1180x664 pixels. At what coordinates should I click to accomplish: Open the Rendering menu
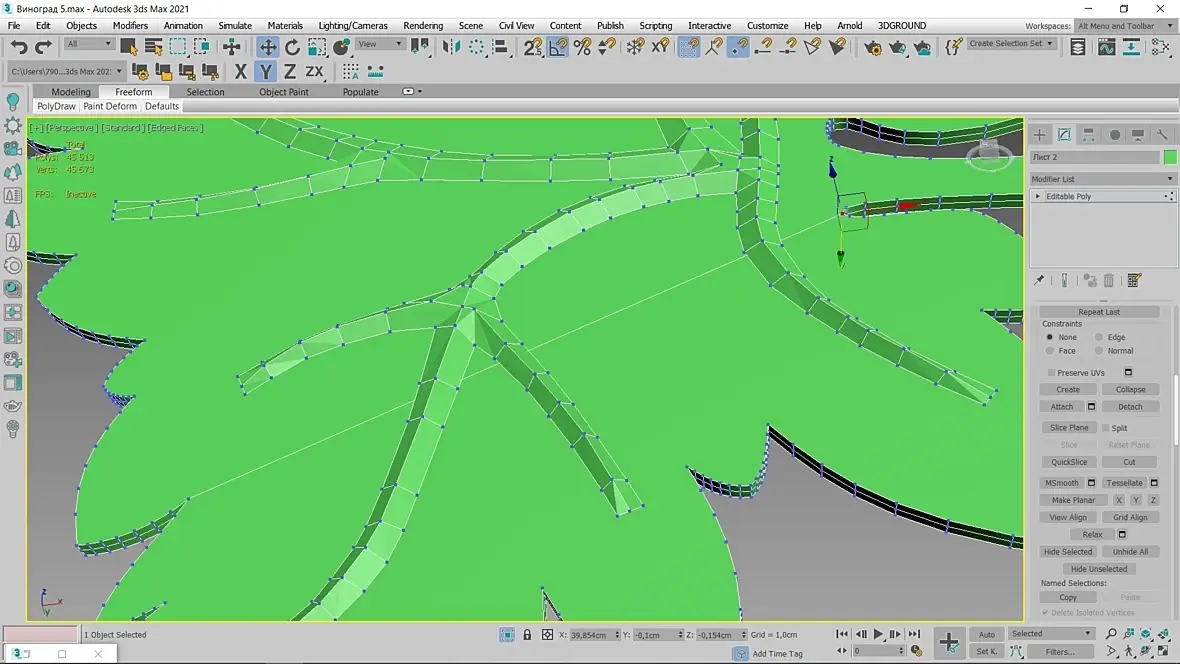pos(423,25)
